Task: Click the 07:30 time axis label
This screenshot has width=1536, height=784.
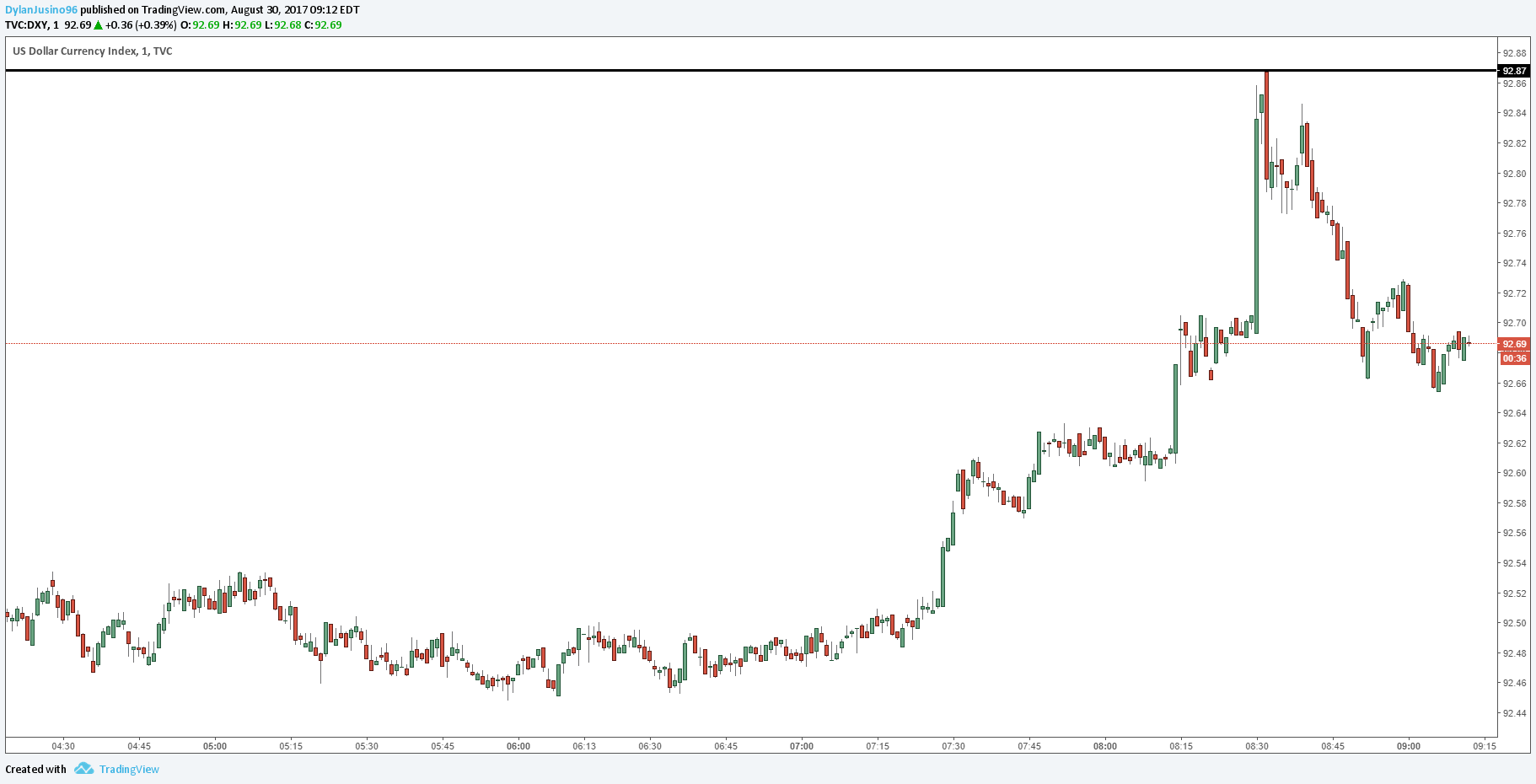Action: pos(953,746)
